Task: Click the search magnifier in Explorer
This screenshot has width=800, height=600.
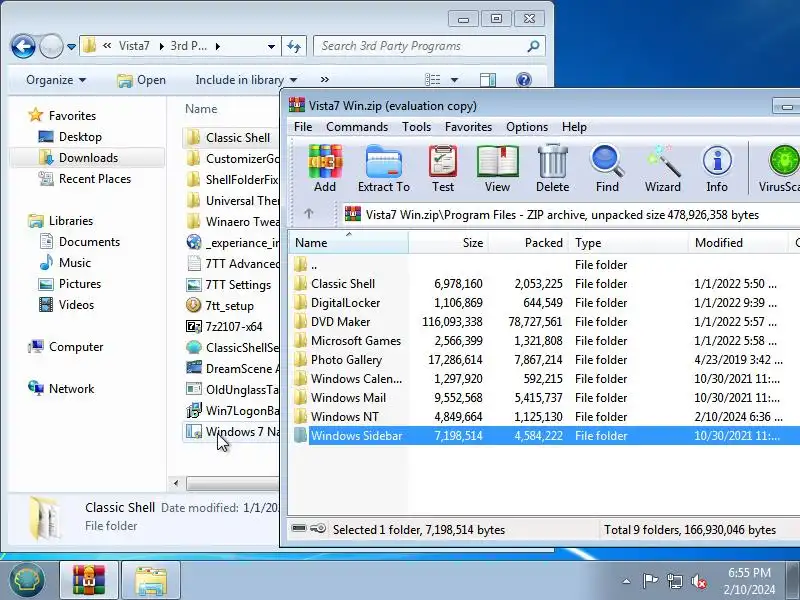Action: [533, 46]
